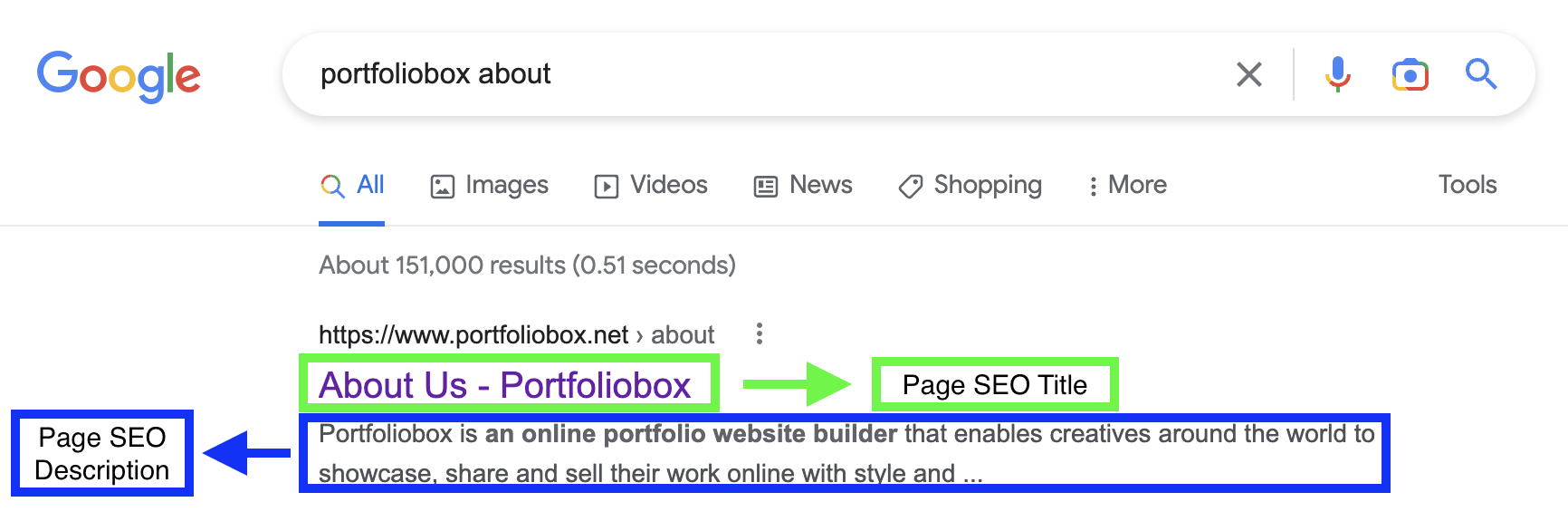The width and height of the screenshot is (1568, 531).
Task: Open the Shopping tab
Action: point(970,186)
